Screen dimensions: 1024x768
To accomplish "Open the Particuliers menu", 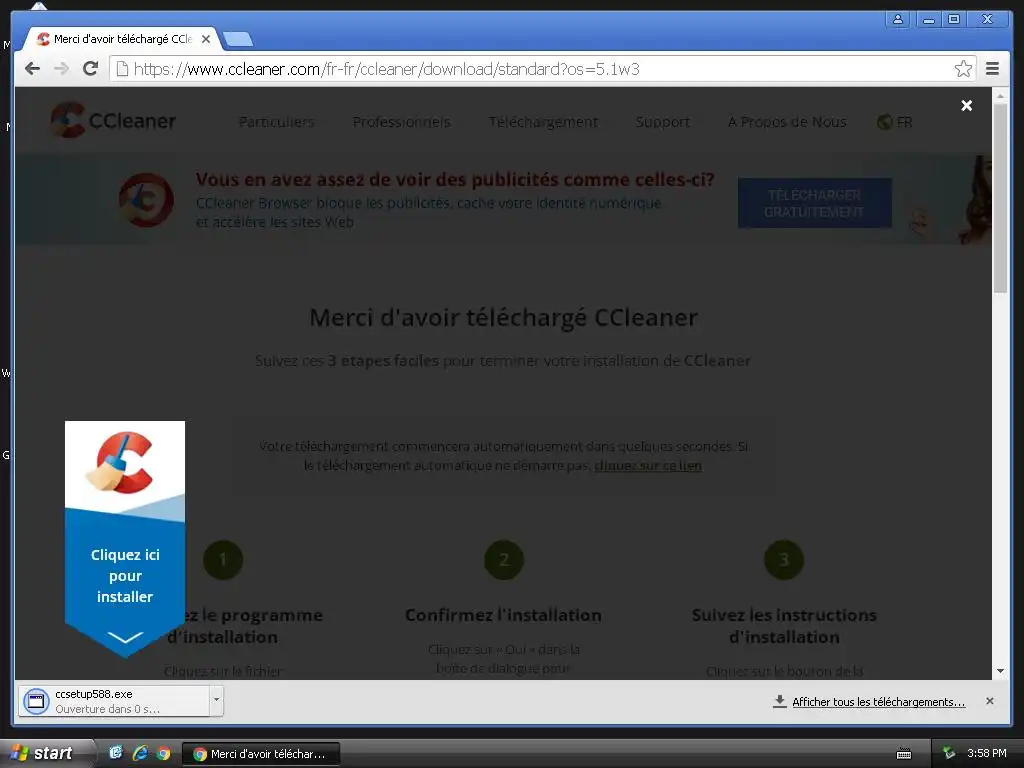I will [276, 122].
